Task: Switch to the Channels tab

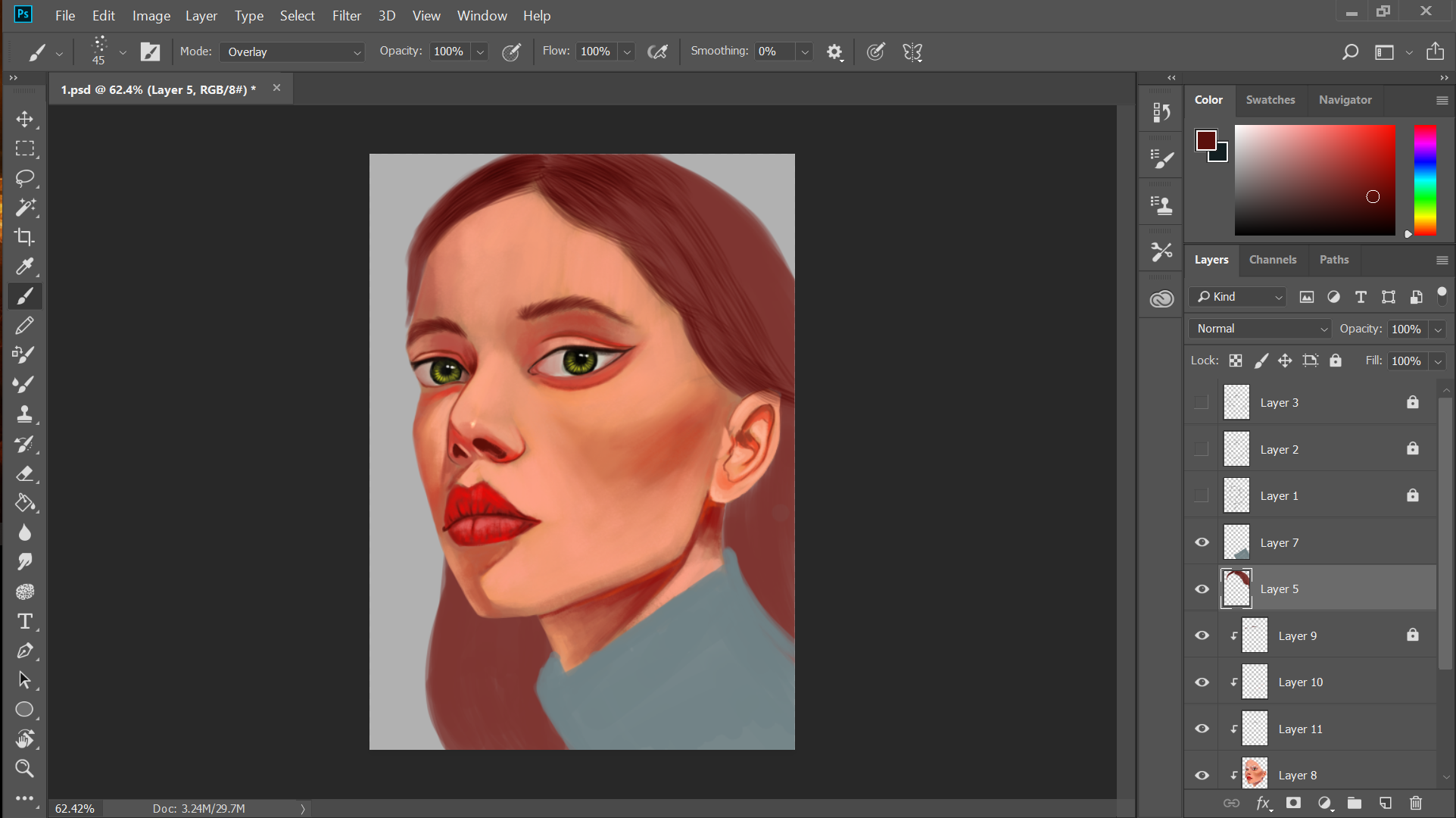Action: point(1272,260)
